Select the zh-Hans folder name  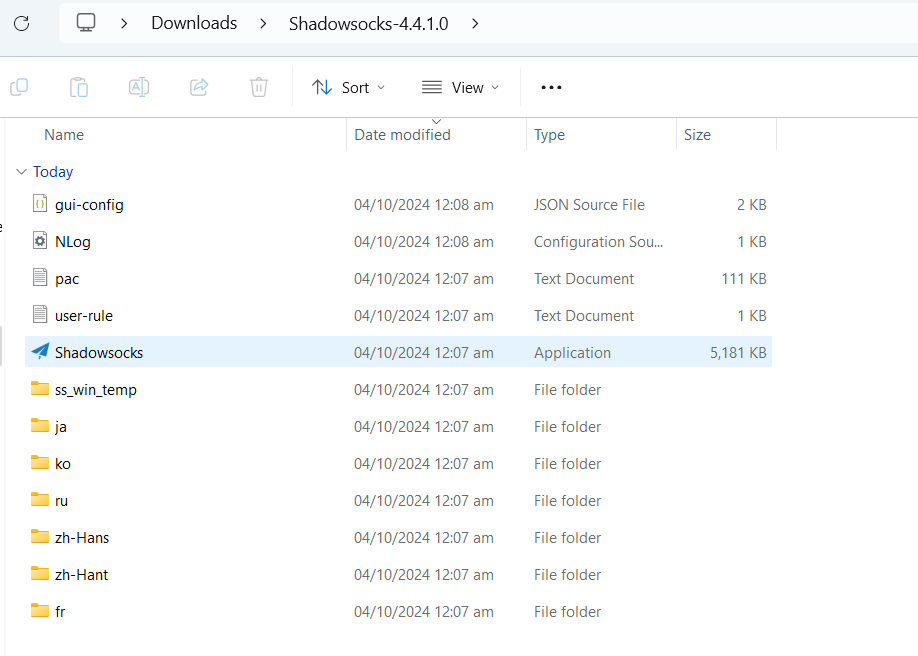(x=82, y=537)
